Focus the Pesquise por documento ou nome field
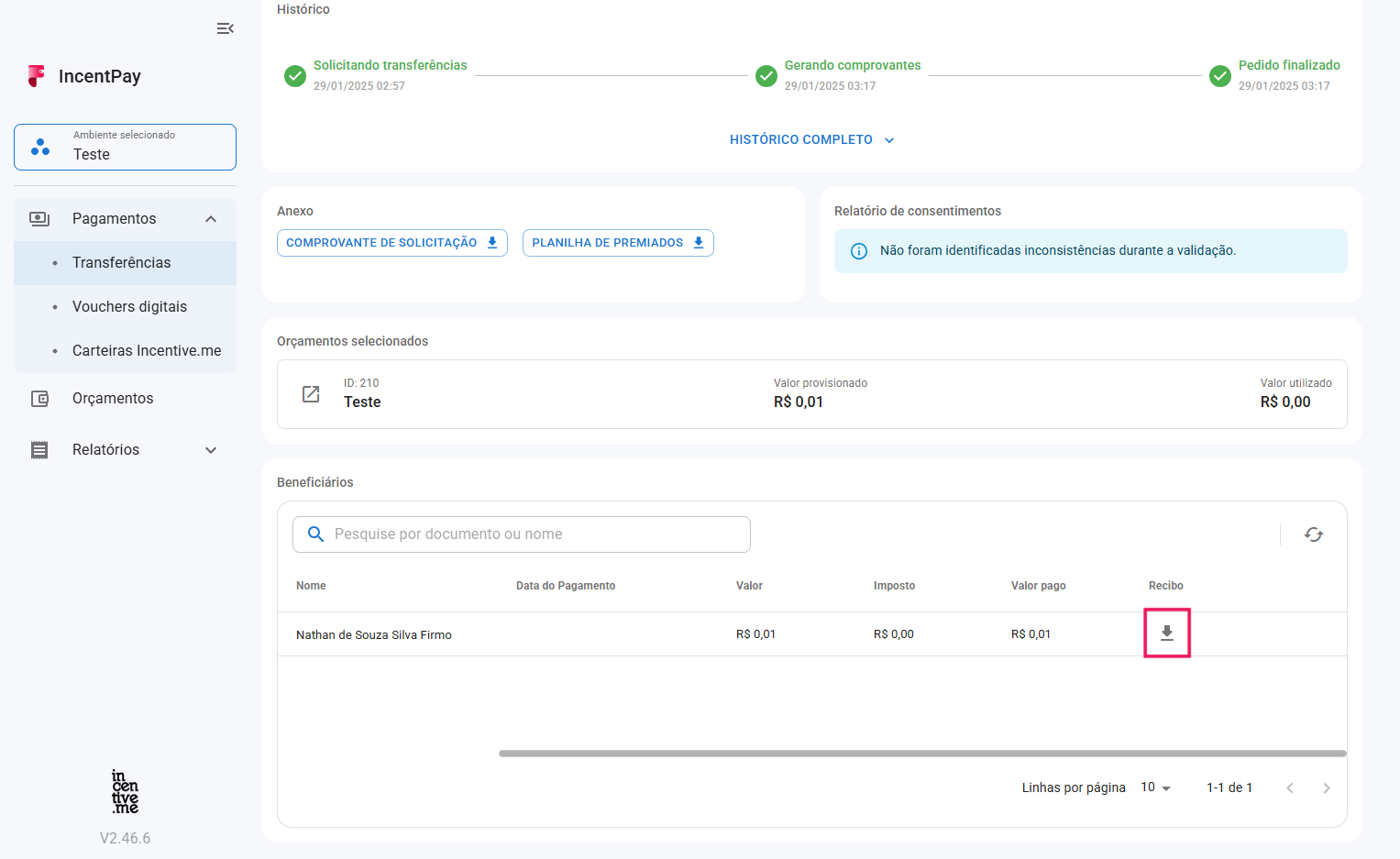 (x=522, y=534)
